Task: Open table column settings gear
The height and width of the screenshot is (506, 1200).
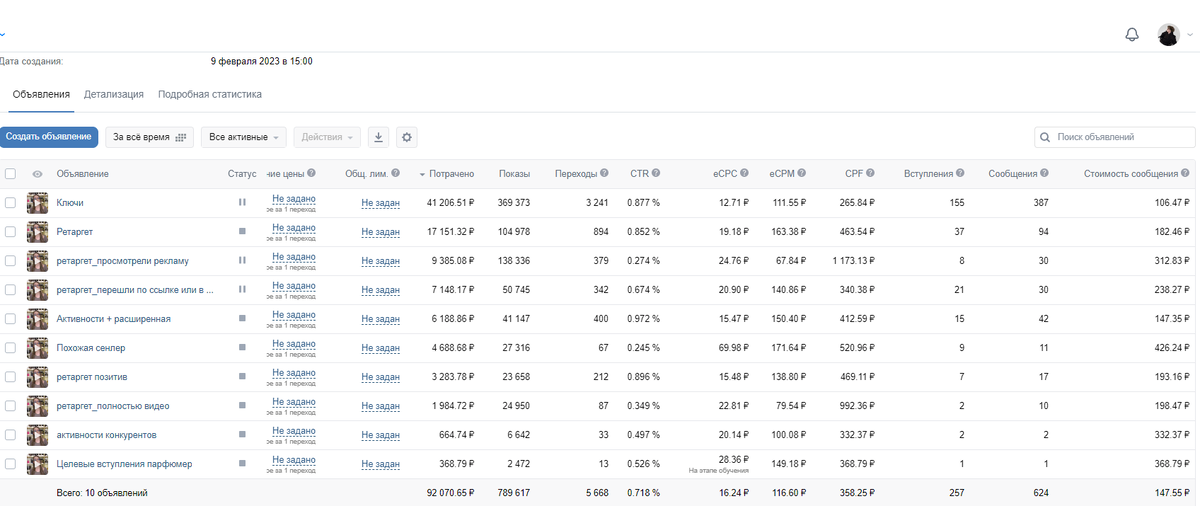Action: [x=406, y=137]
